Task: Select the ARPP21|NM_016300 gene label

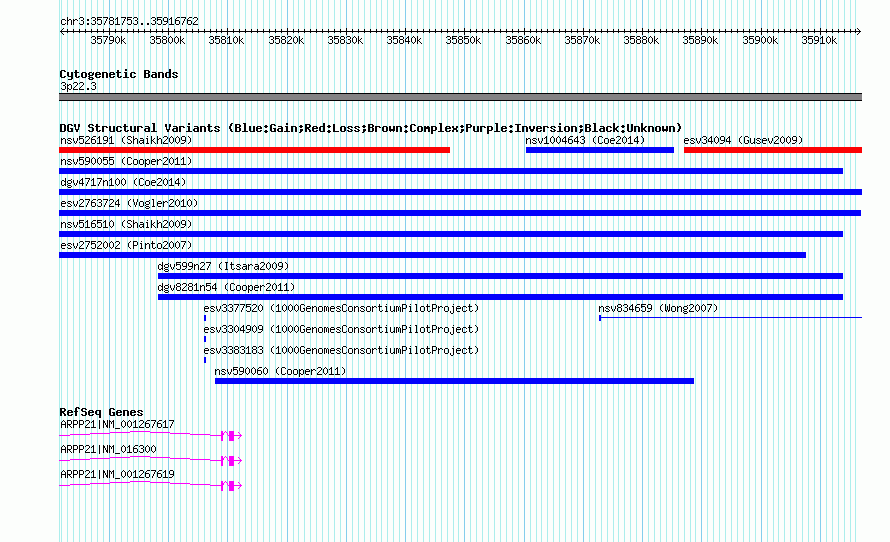Action: click(x=108, y=449)
